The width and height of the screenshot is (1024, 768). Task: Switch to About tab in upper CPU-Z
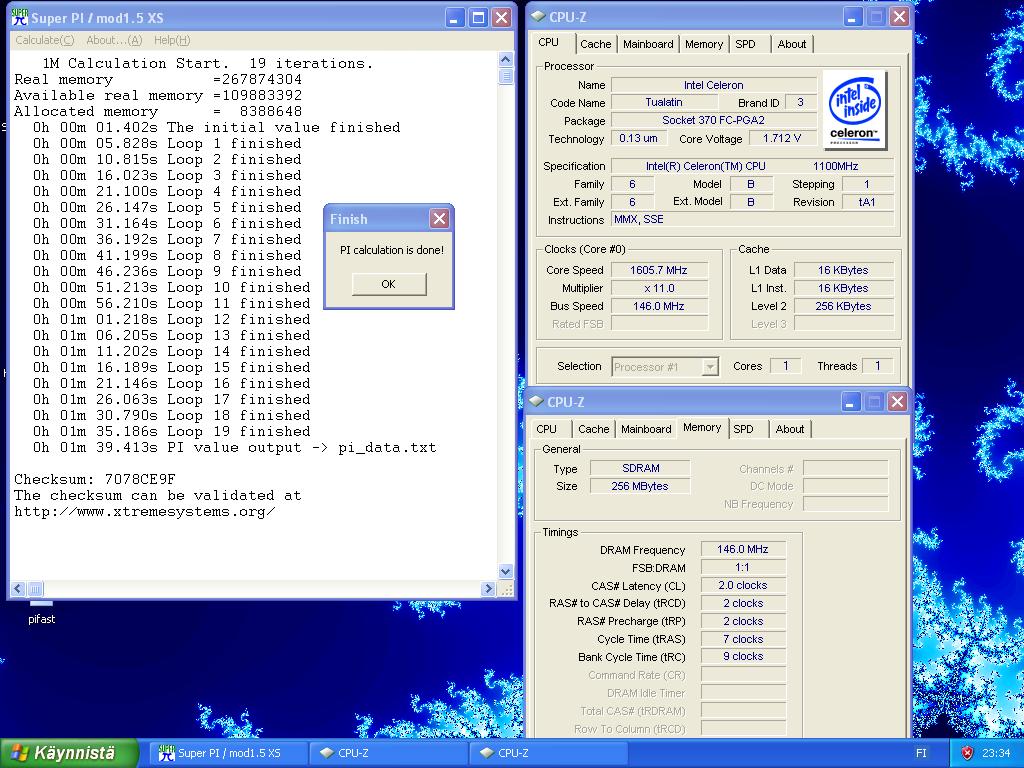(x=792, y=44)
